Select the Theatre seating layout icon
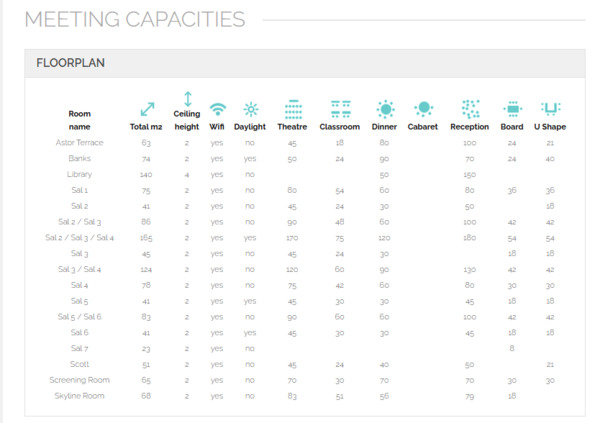 pyautogui.click(x=292, y=108)
